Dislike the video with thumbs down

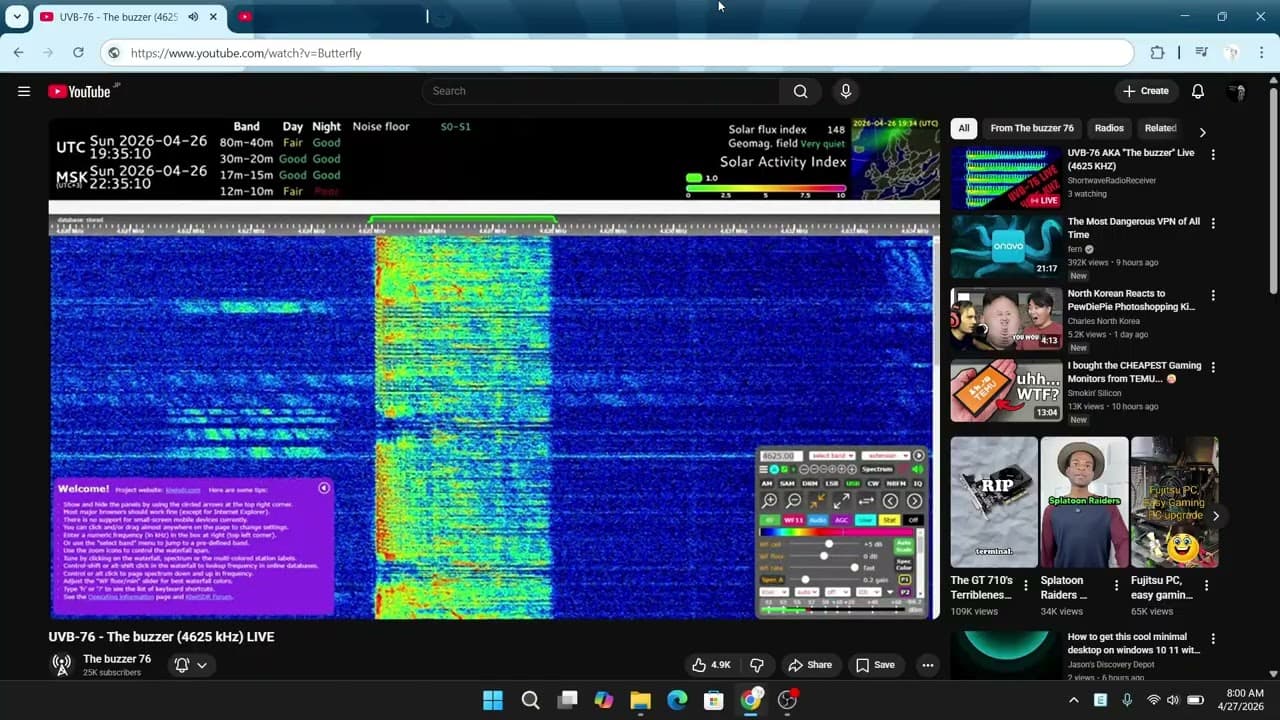pos(757,665)
